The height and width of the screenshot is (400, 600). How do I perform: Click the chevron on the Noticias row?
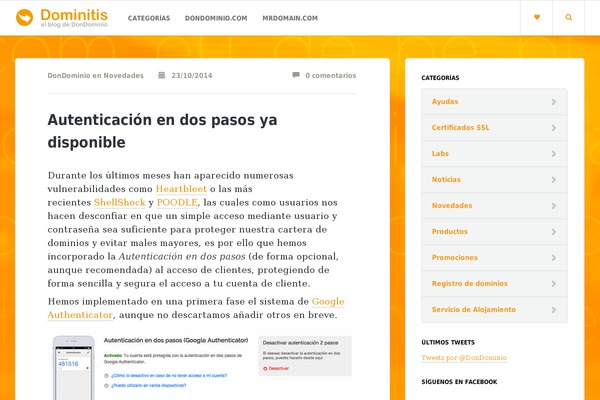click(x=554, y=180)
